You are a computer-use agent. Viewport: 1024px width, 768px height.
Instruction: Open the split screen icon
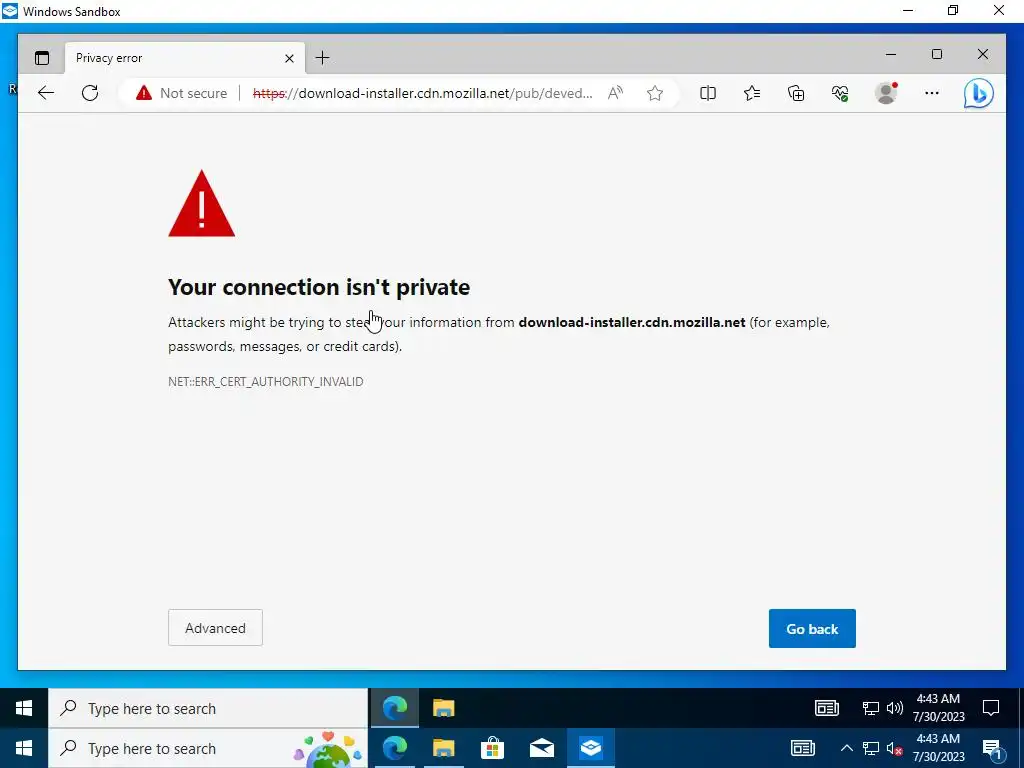click(708, 93)
